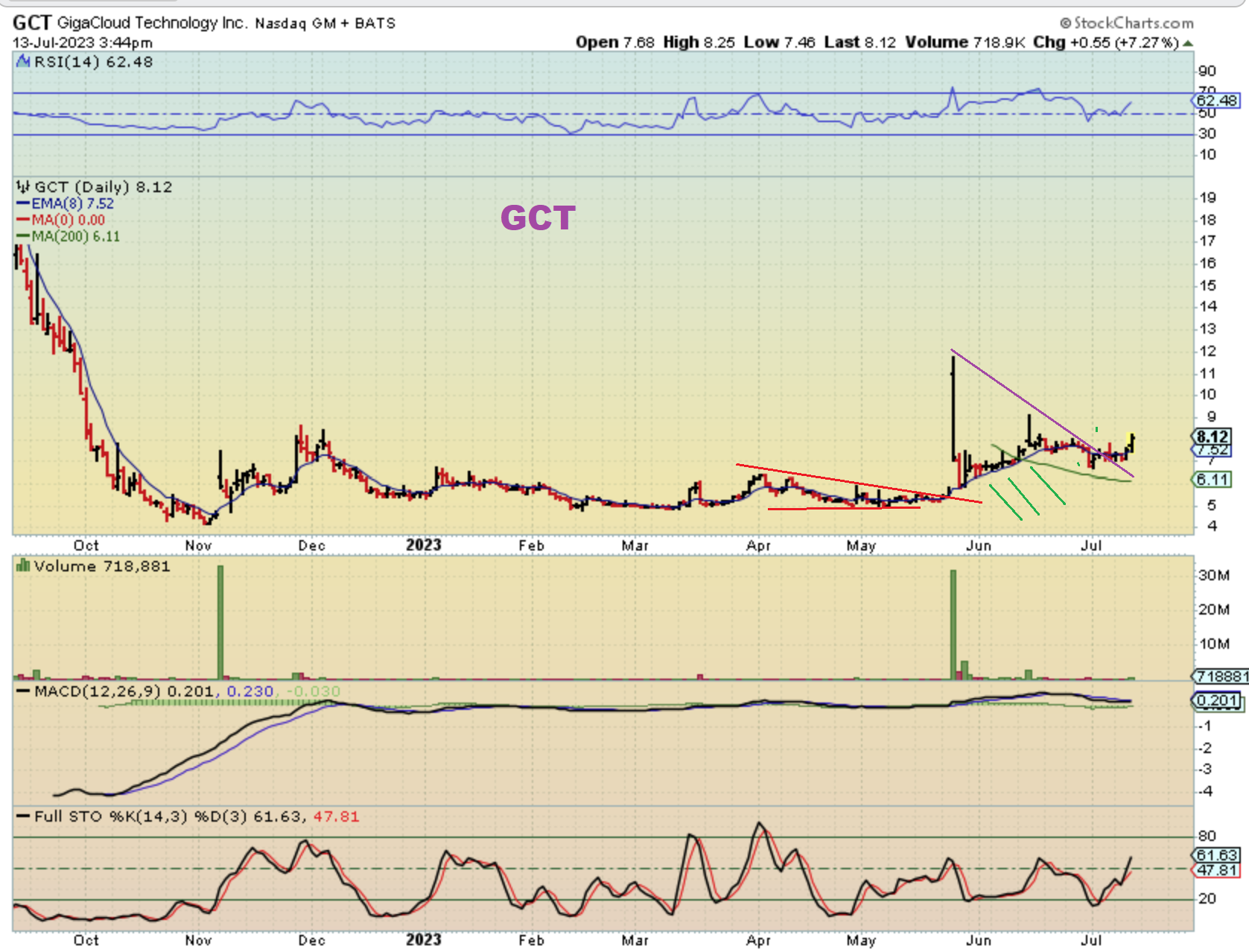Click the tall November volume spike bar
This screenshot has width=1249, height=952.
(x=220, y=622)
